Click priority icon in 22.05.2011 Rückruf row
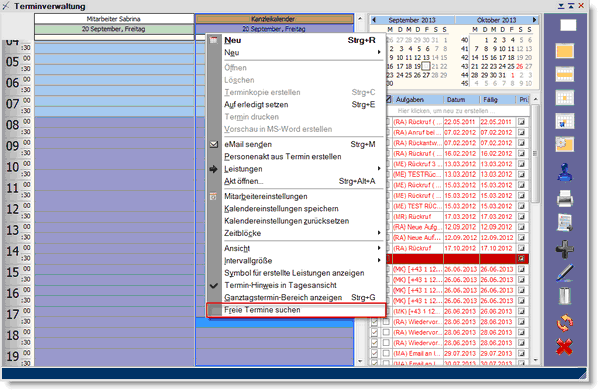 521,122
